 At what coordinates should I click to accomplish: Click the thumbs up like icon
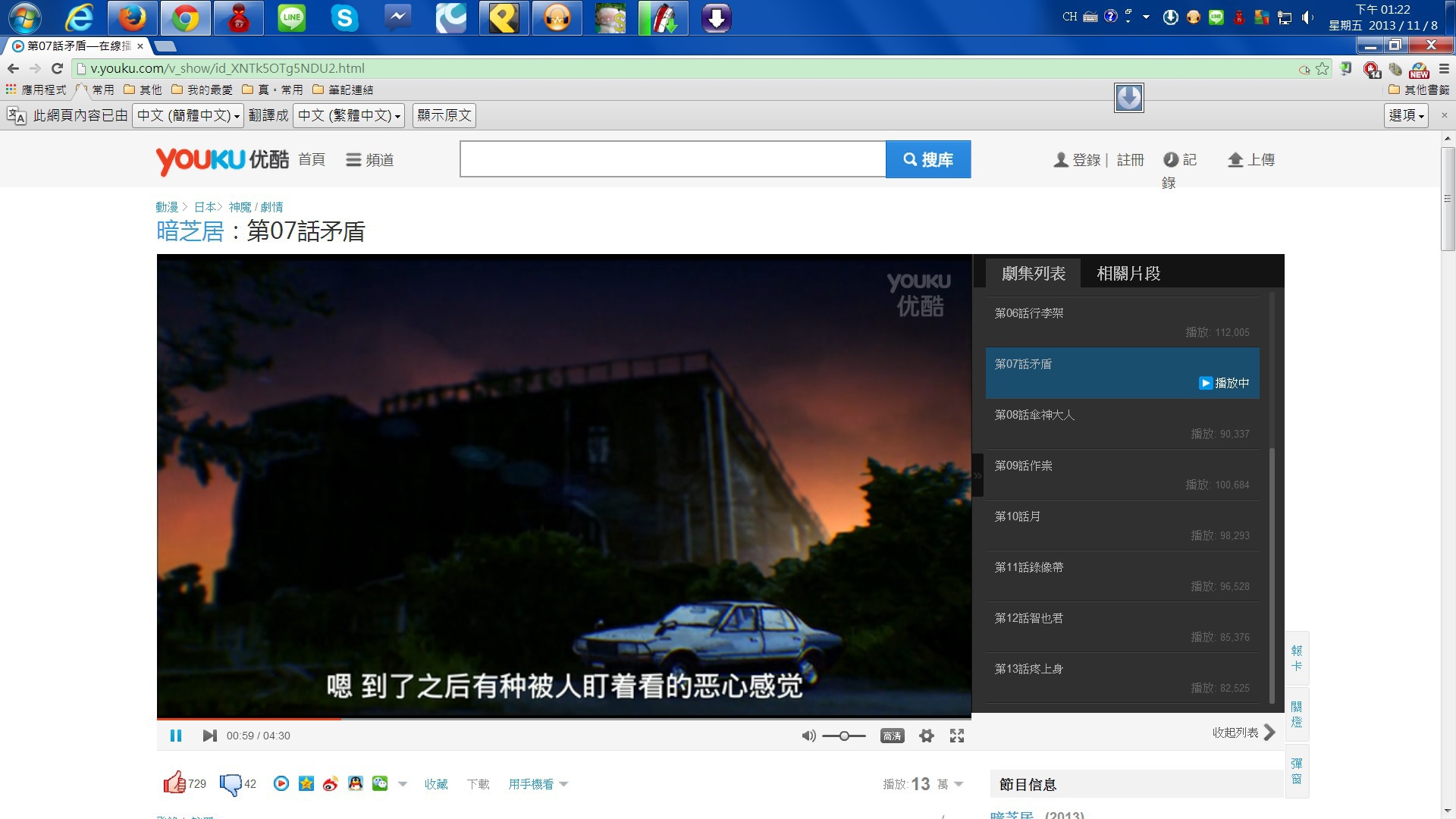pos(174,783)
